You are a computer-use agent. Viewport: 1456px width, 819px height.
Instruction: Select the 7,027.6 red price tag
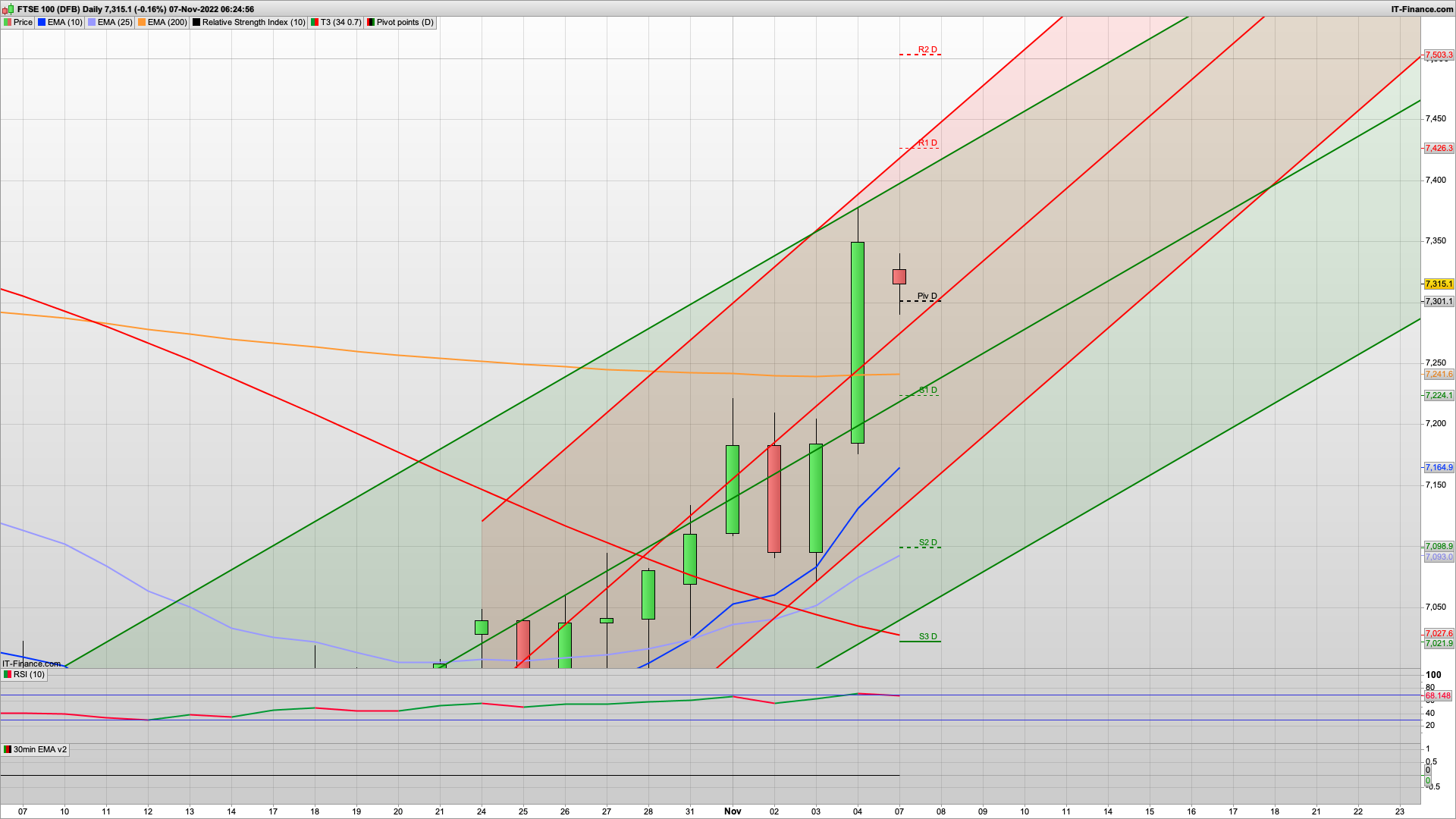click(1439, 634)
